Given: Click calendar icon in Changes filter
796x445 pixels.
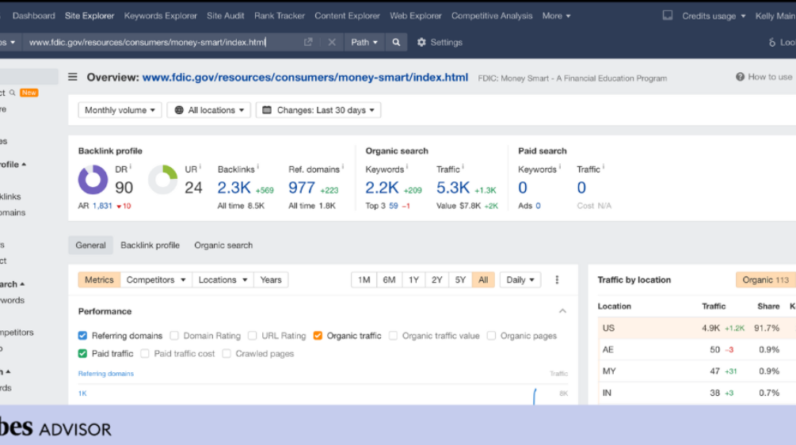Looking at the screenshot, I should [267, 110].
